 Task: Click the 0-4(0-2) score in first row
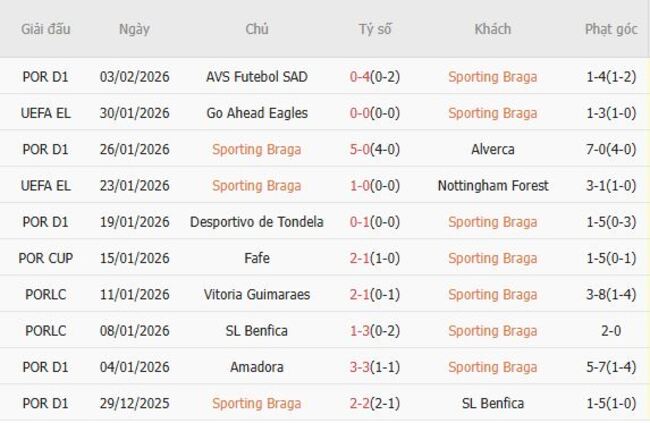click(x=375, y=77)
